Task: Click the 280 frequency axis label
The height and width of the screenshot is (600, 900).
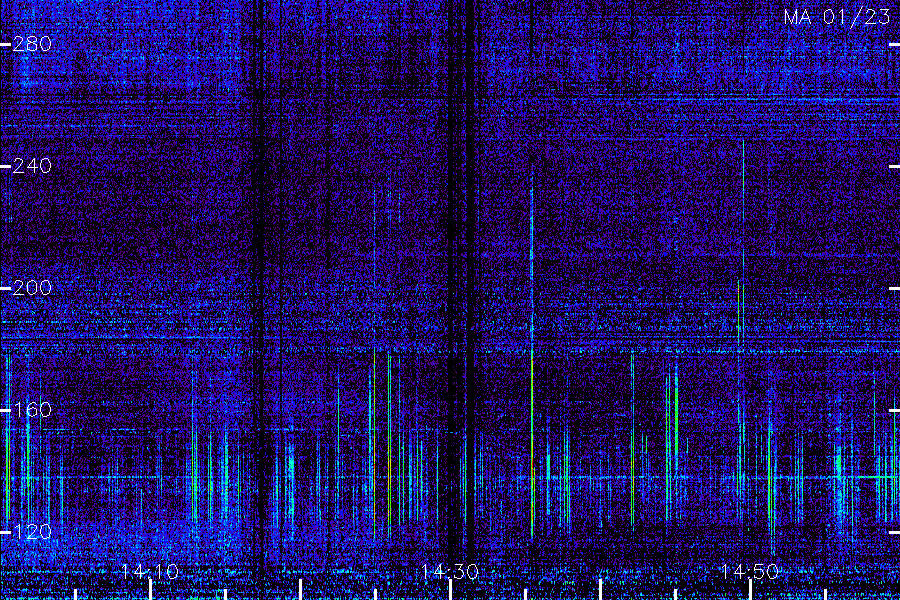Action: click(32, 44)
